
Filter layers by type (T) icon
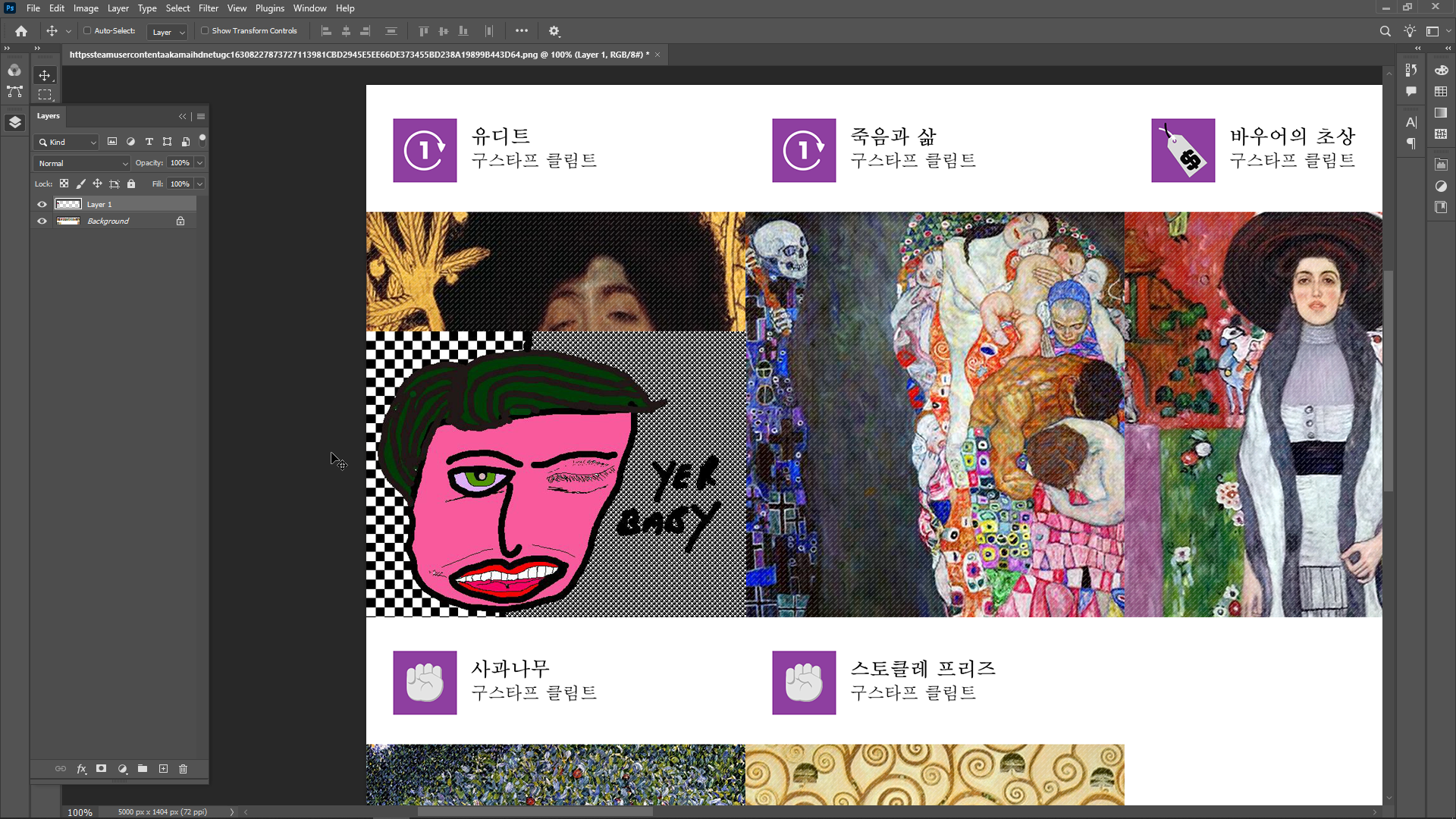(149, 142)
